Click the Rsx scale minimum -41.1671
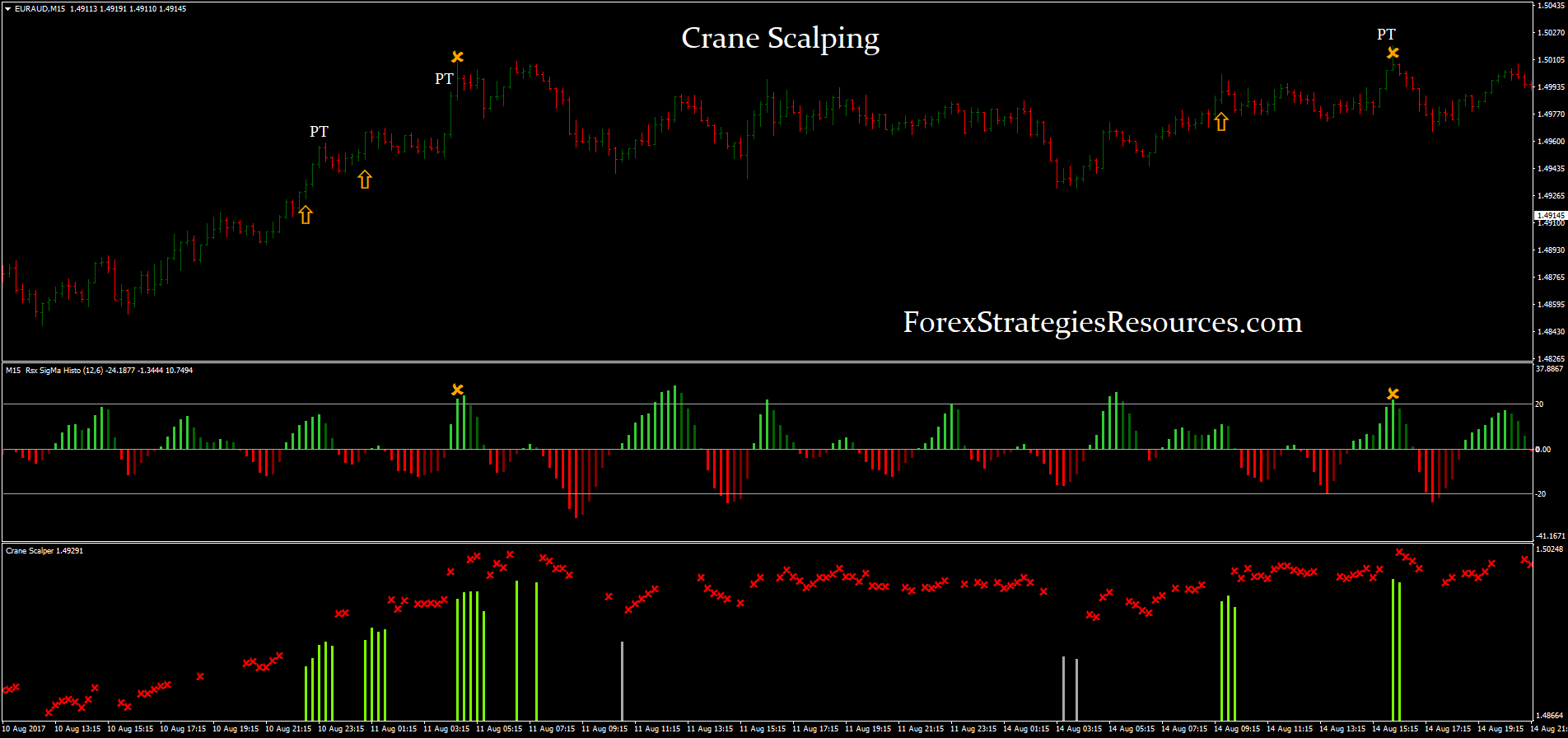Image resolution: width=1568 pixels, height=738 pixels. (x=1551, y=536)
